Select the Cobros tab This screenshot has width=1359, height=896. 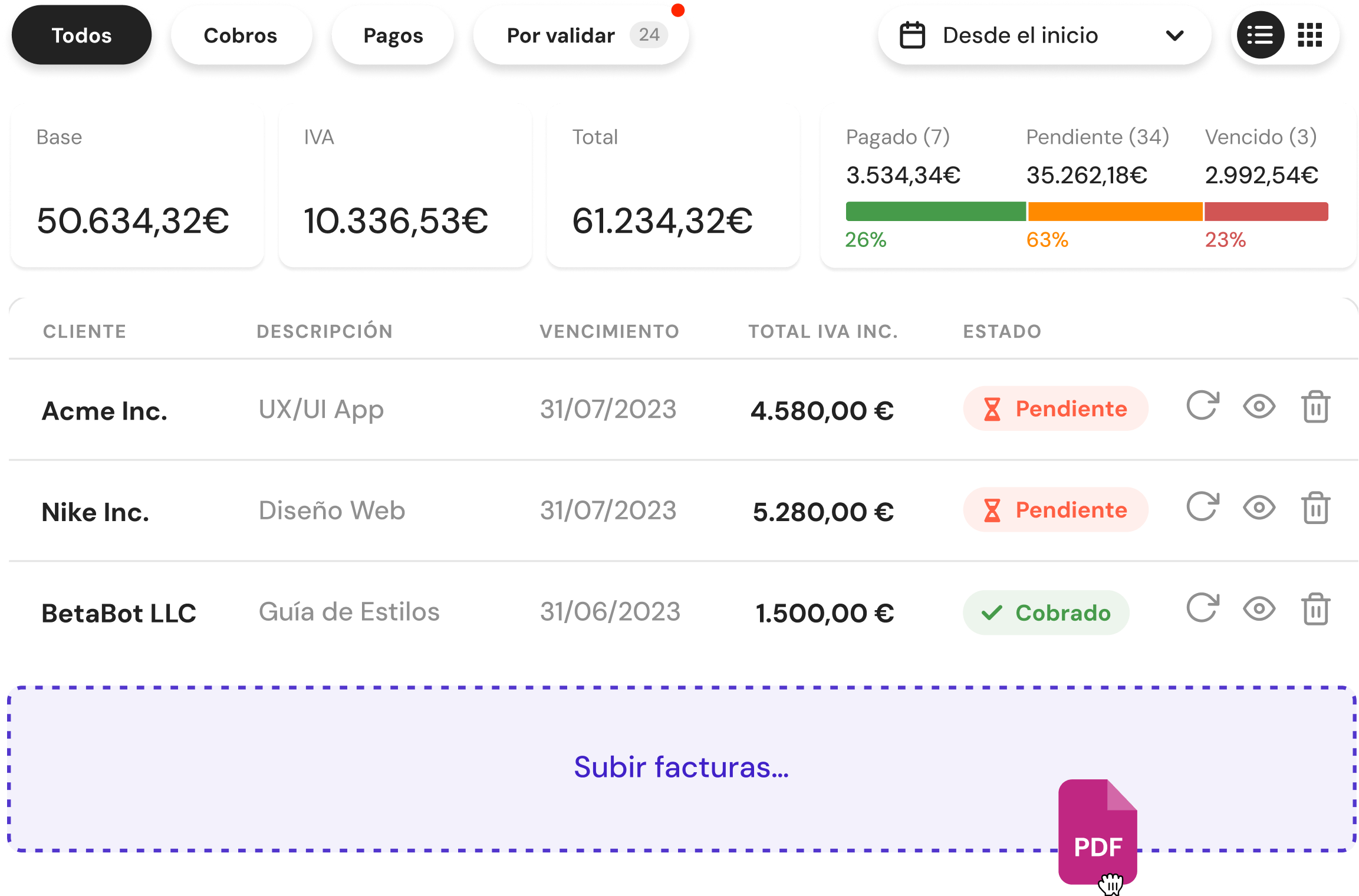click(241, 35)
